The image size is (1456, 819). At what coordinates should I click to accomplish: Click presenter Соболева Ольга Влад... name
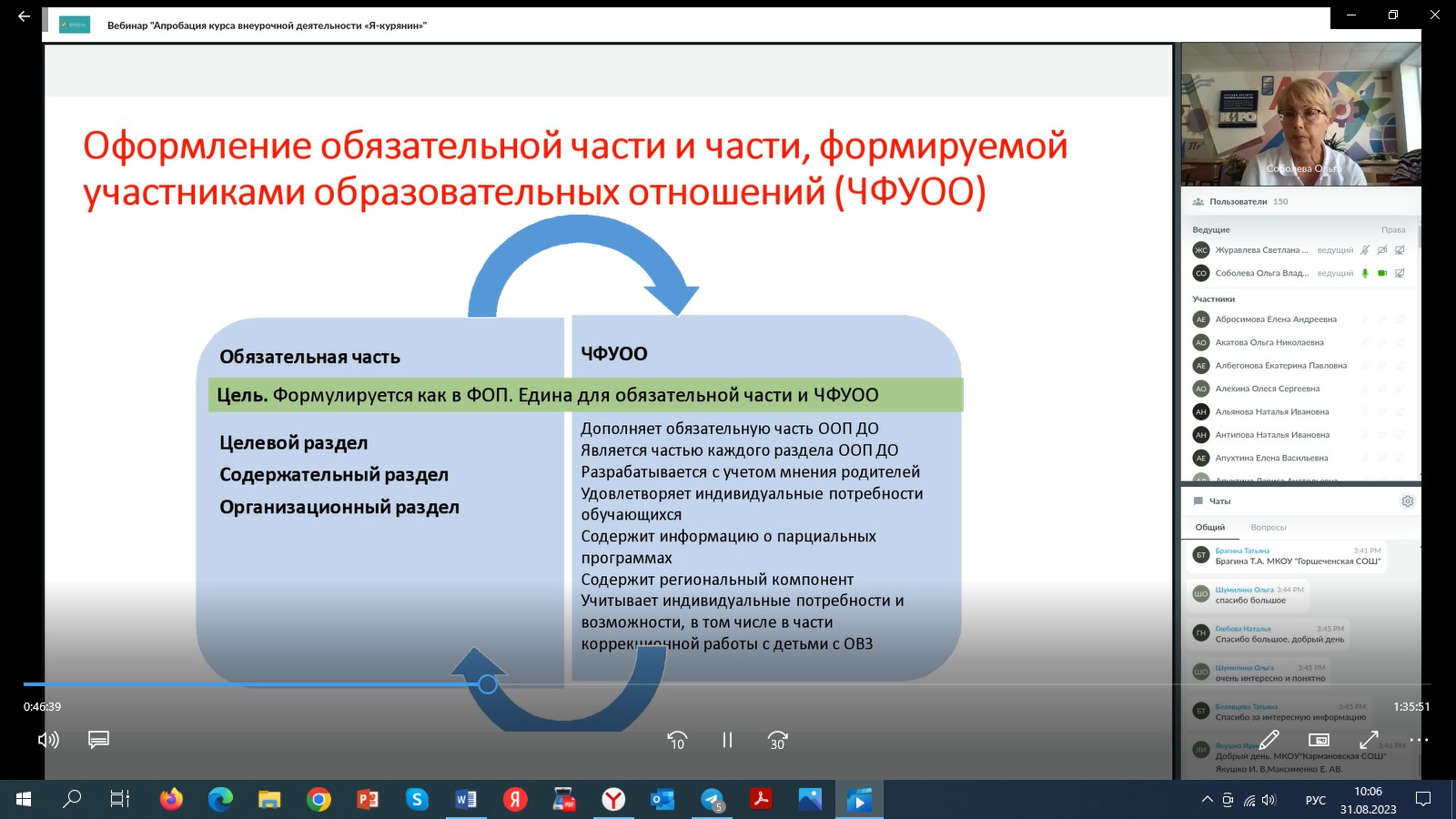tap(1262, 273)
